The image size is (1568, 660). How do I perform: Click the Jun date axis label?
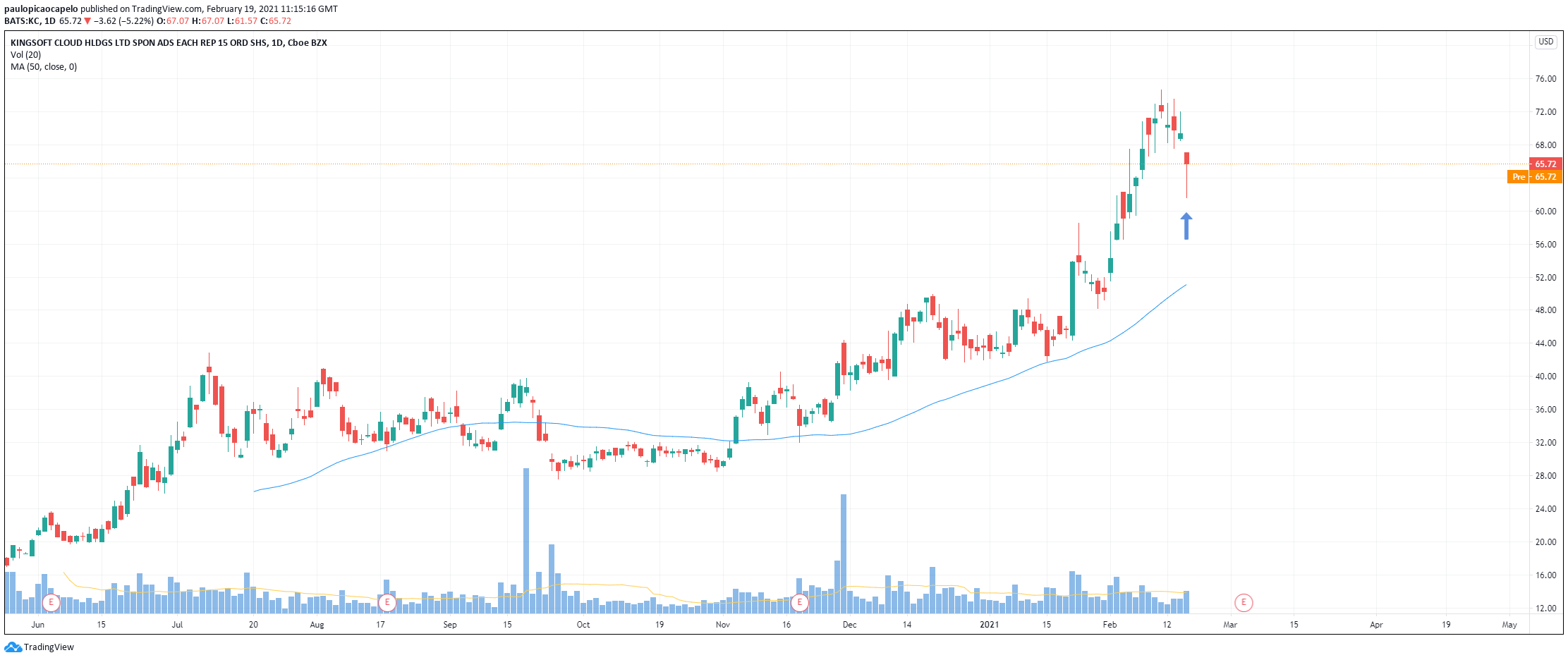tap(38, 625)
